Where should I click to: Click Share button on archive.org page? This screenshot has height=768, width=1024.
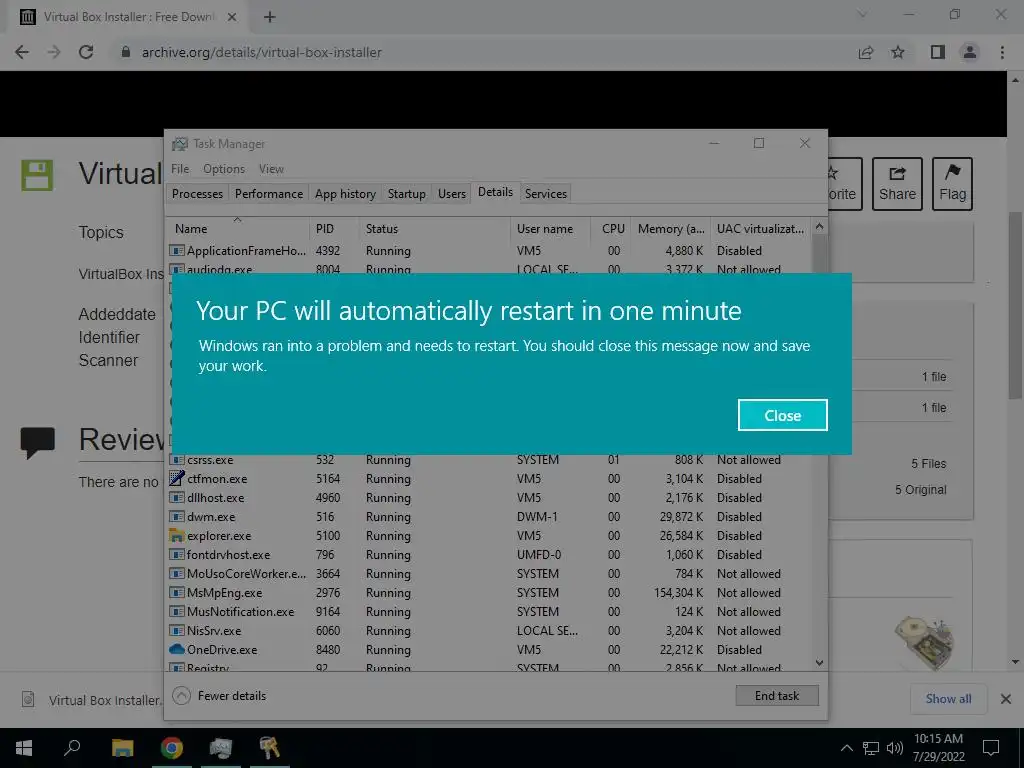point(897,184)
